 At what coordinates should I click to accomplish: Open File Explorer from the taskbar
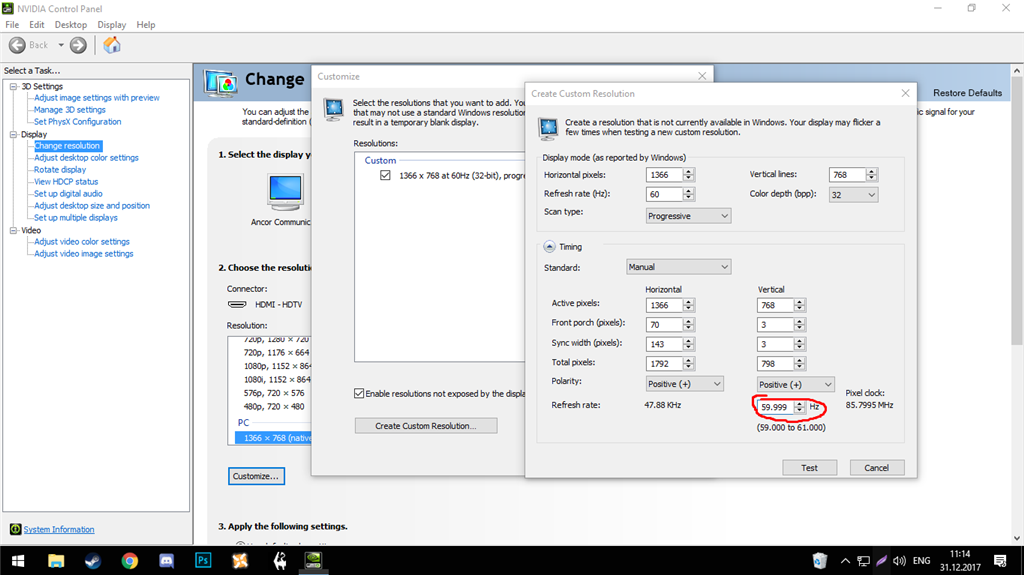pyautogui.click(x=56, y=561)
